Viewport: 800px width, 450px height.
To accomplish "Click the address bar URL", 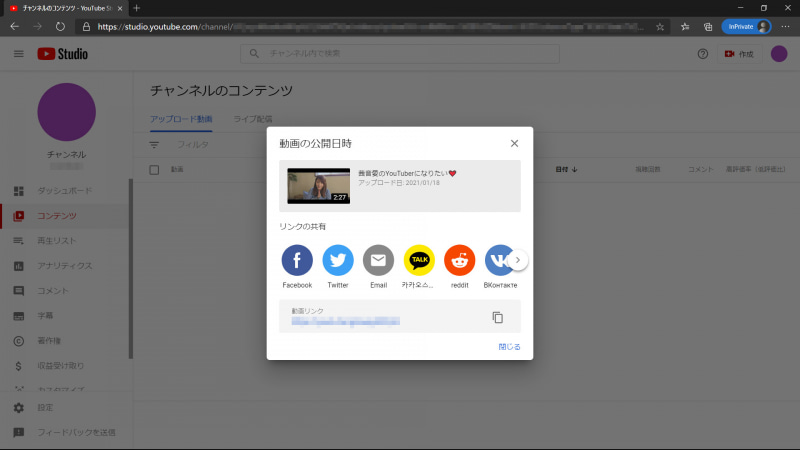I will [370, 27].
